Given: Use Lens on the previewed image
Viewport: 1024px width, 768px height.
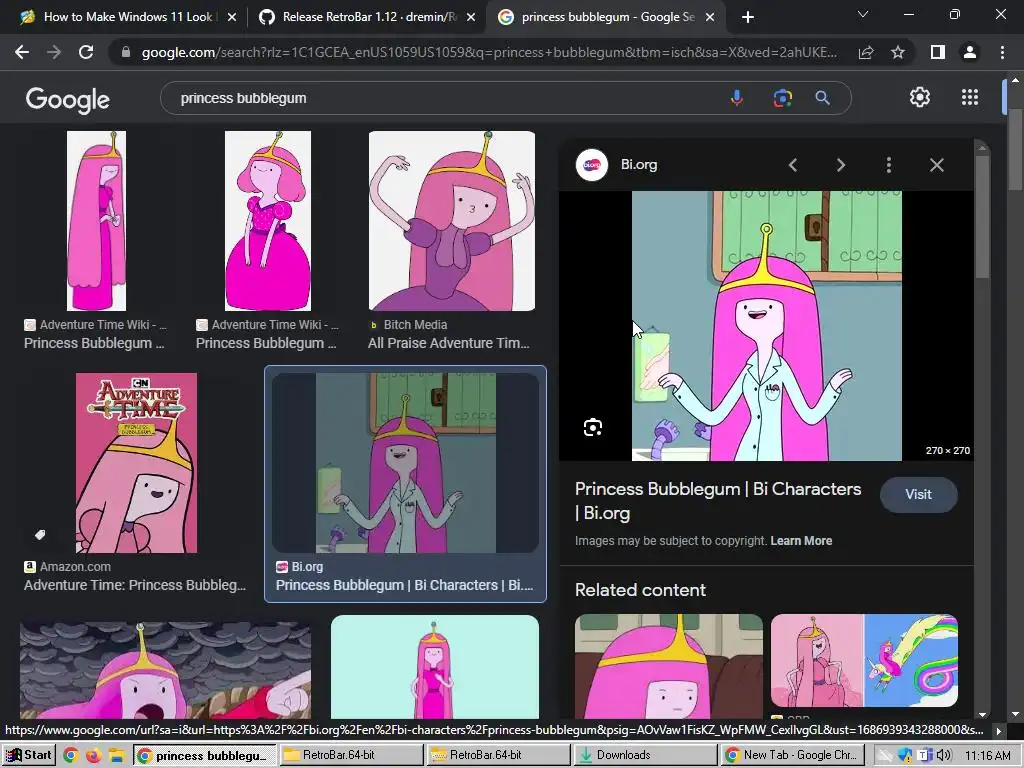Looking at the screenshot, I should (593, 428).
